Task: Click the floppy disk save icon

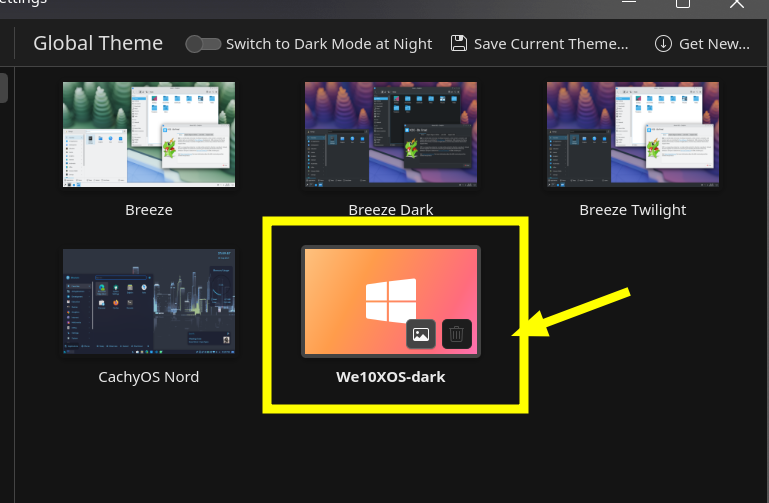Action: pos(459,44)
